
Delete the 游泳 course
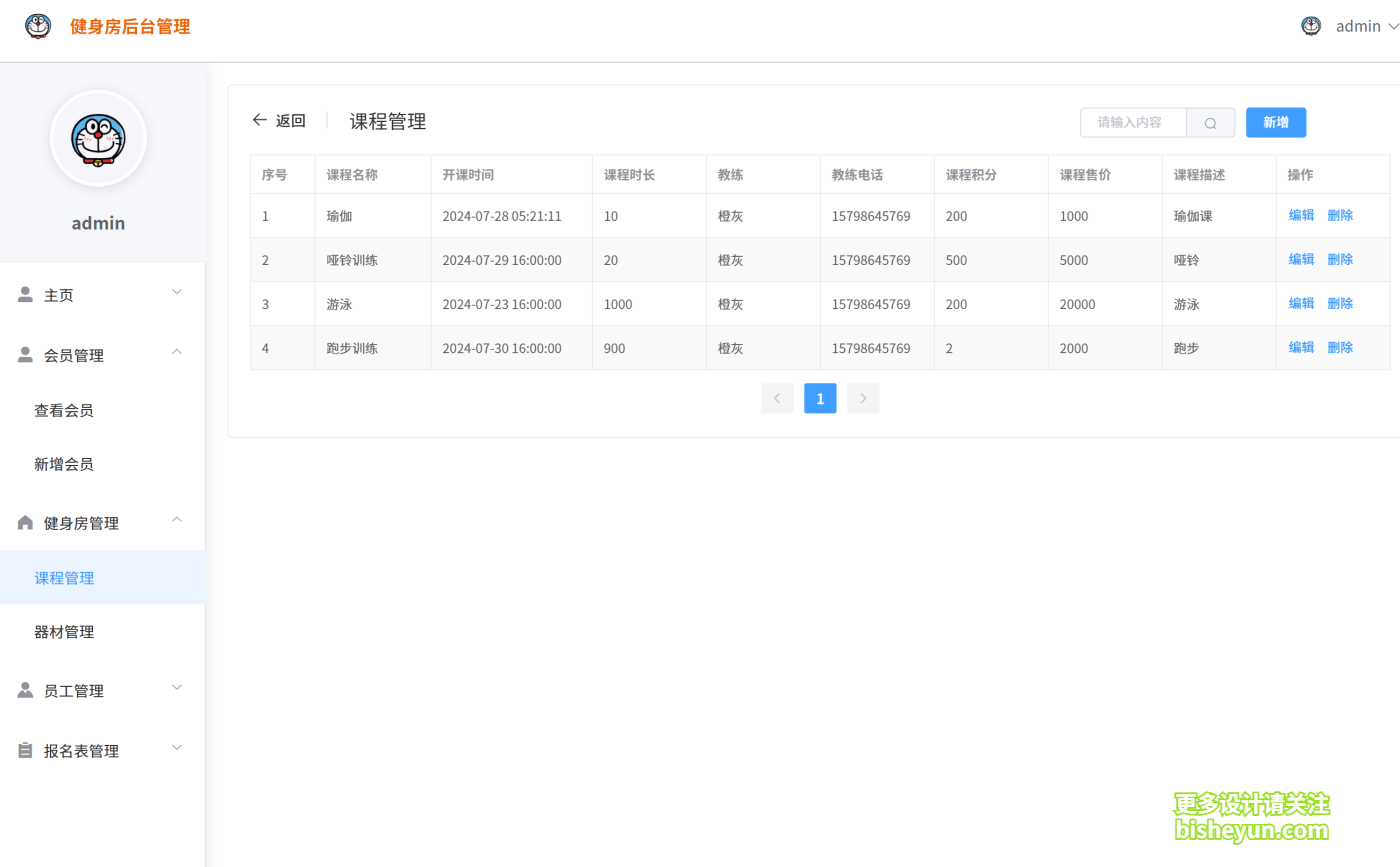coord(1339,303)
